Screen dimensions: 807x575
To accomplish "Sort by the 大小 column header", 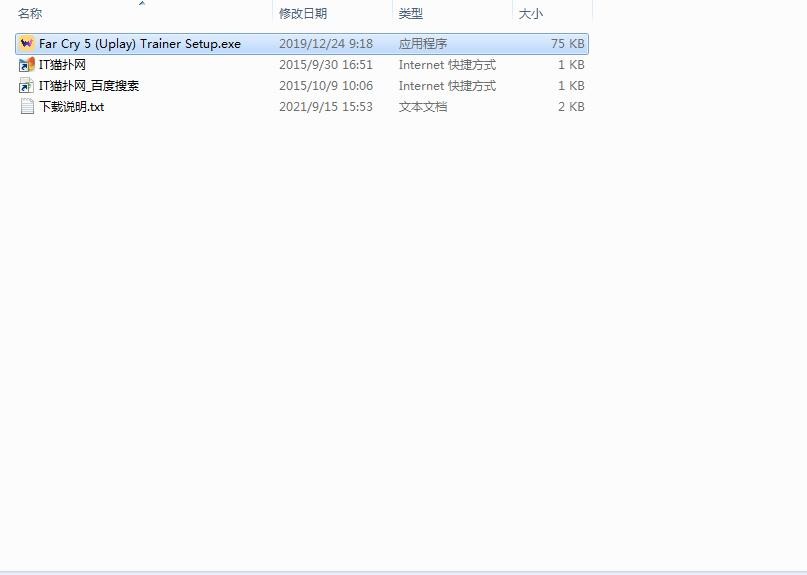I will 530,14.
